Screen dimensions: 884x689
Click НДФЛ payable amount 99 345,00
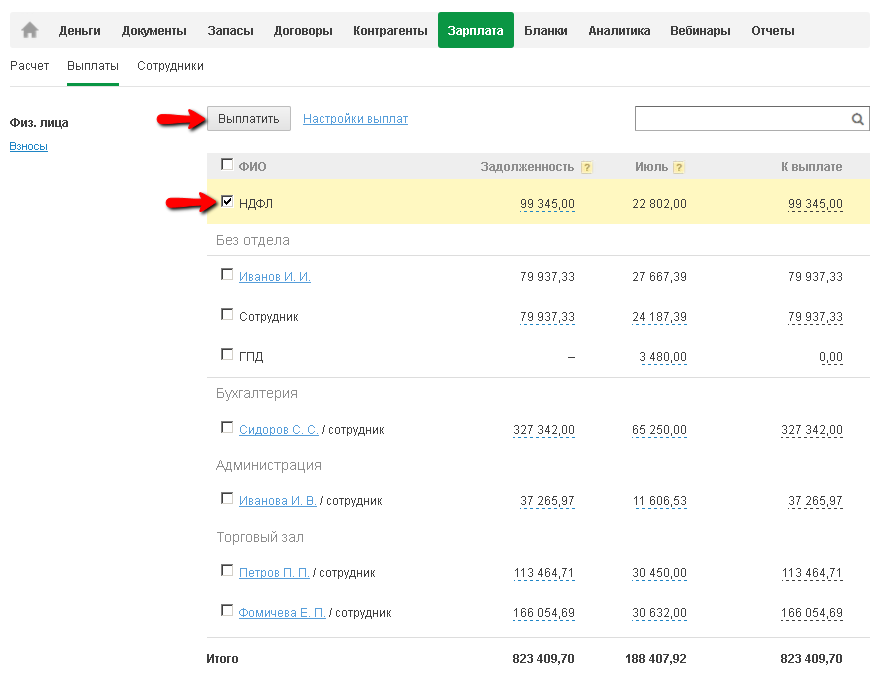pos(815,204)
